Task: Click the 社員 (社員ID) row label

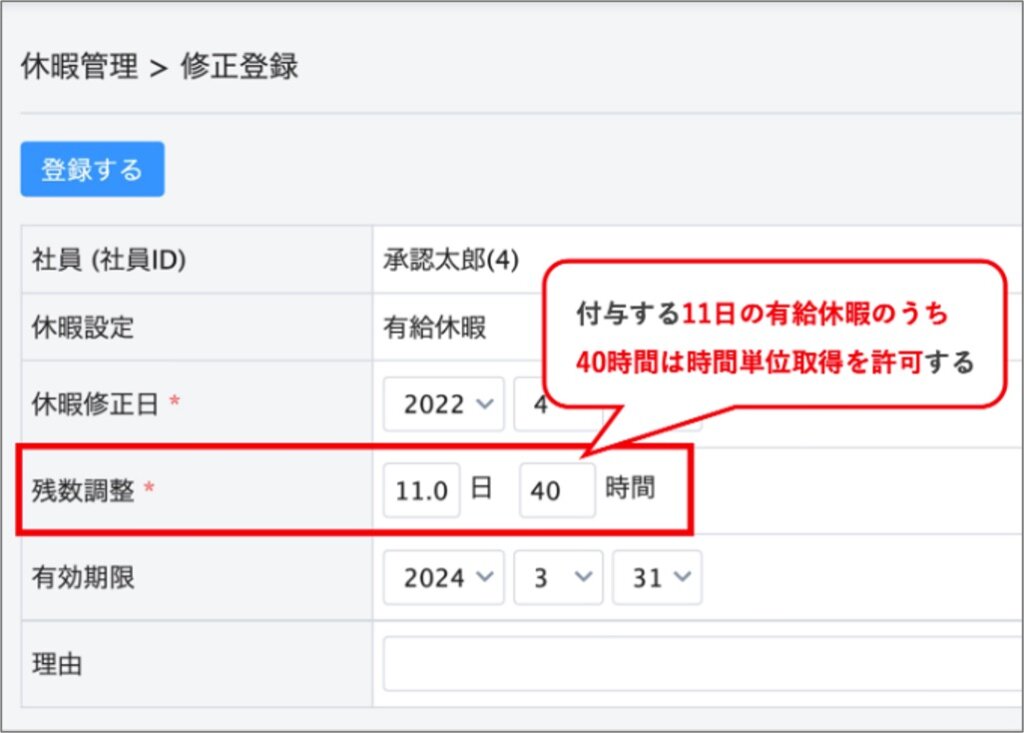Action: 110,259
